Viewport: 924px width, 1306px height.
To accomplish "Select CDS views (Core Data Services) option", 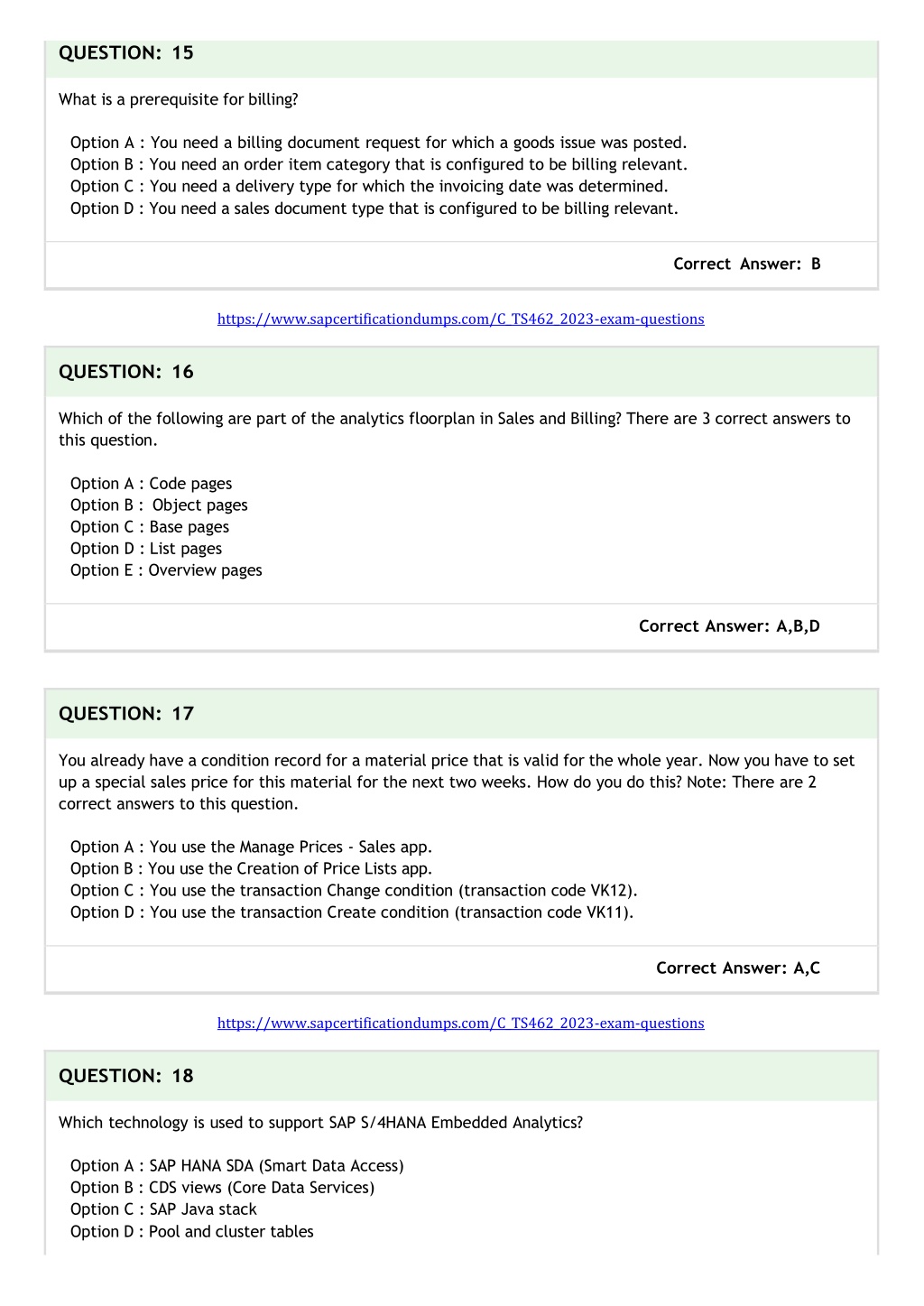I will 222,1188.
